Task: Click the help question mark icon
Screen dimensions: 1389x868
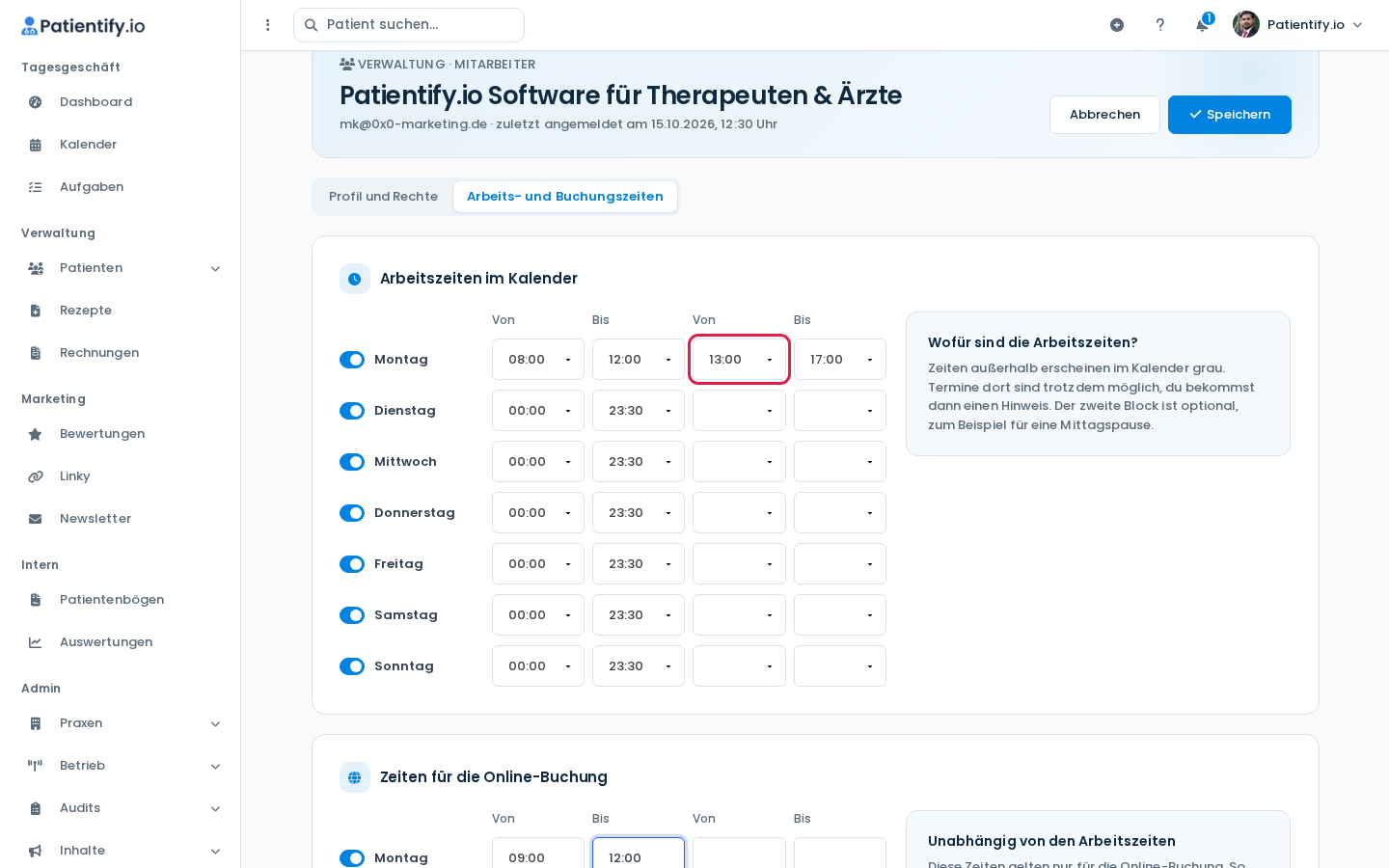Action: (1160, 25)
